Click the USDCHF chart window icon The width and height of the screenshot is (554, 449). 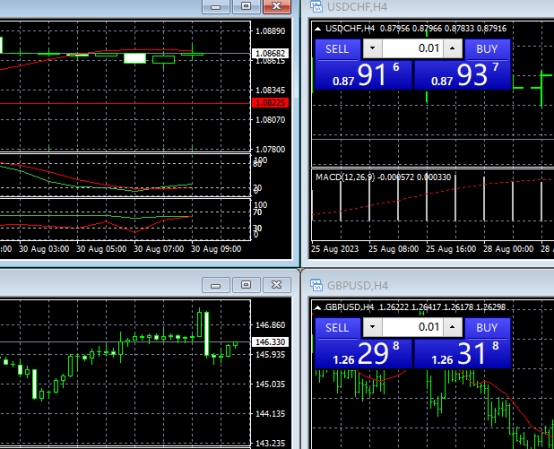click(x=316, y=7)
